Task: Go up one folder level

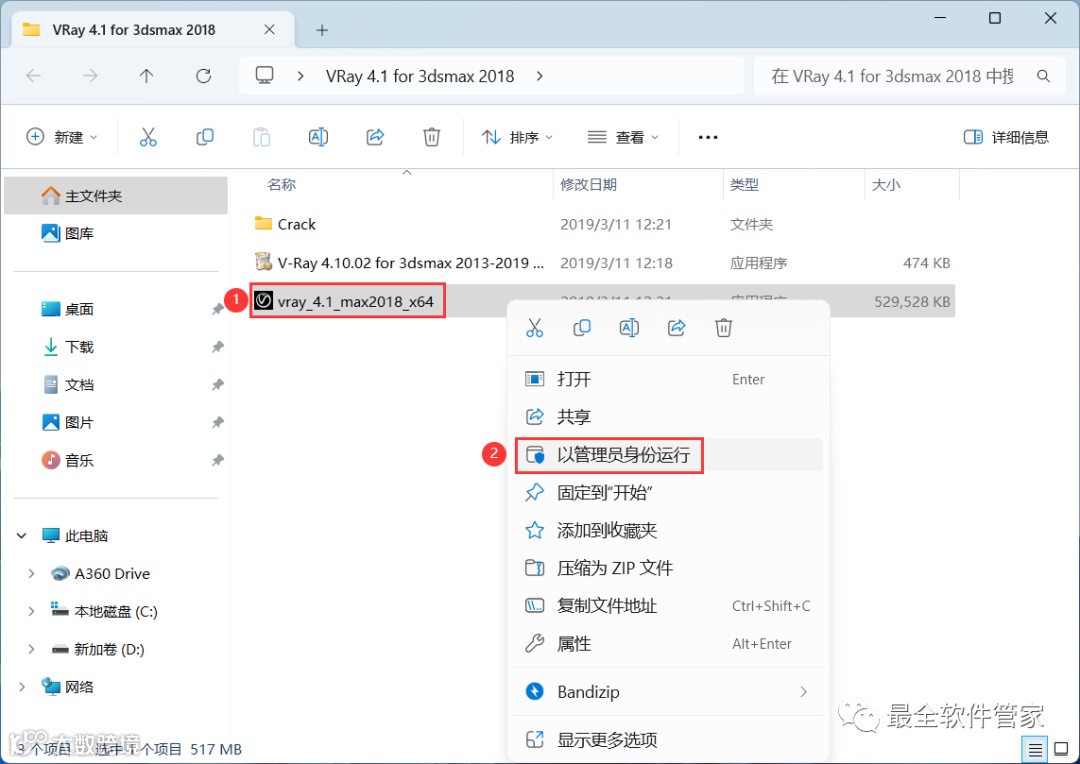Action: tap(147, 76)
